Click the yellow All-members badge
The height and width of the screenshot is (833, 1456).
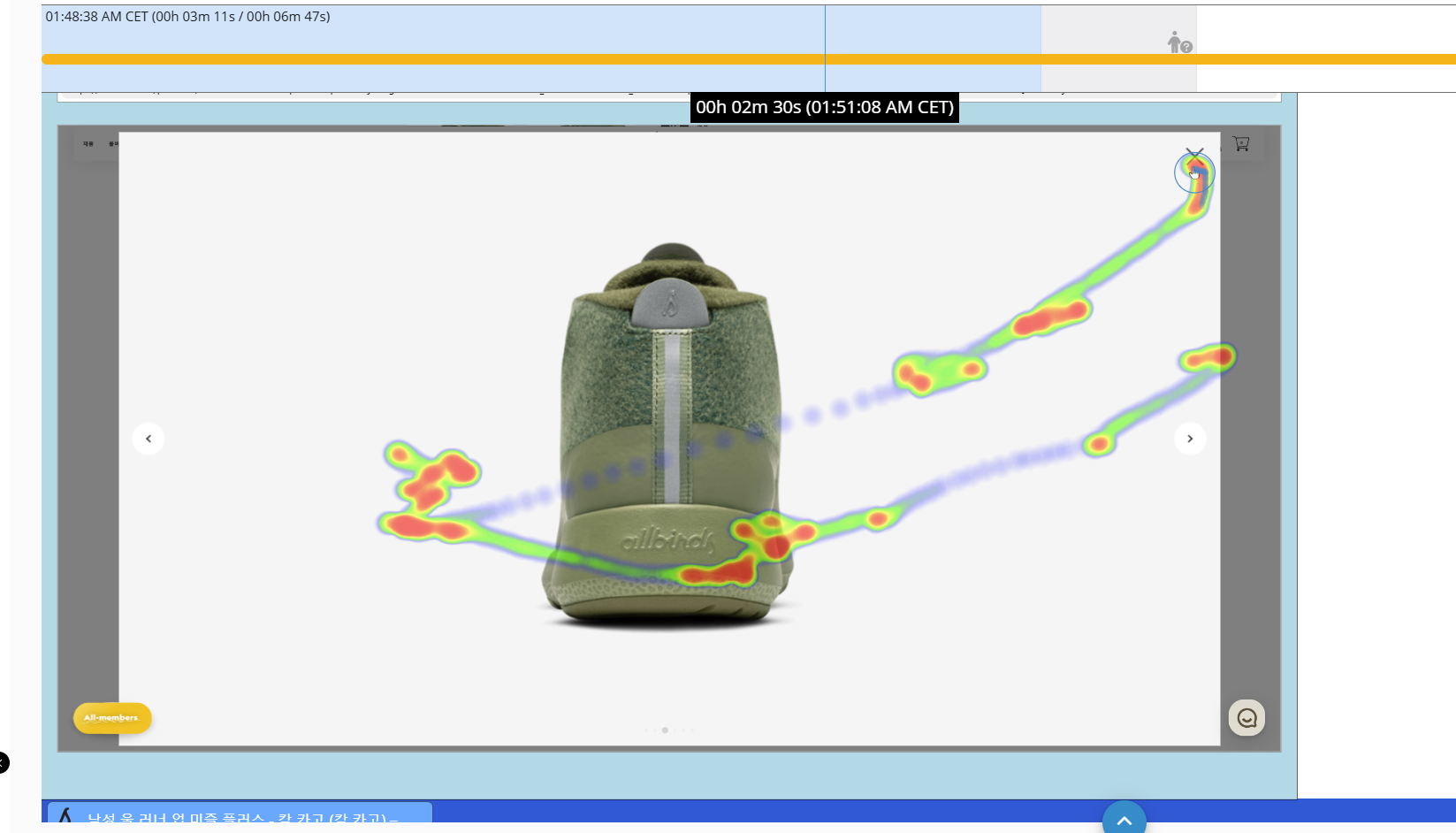(x=112, y=718)
